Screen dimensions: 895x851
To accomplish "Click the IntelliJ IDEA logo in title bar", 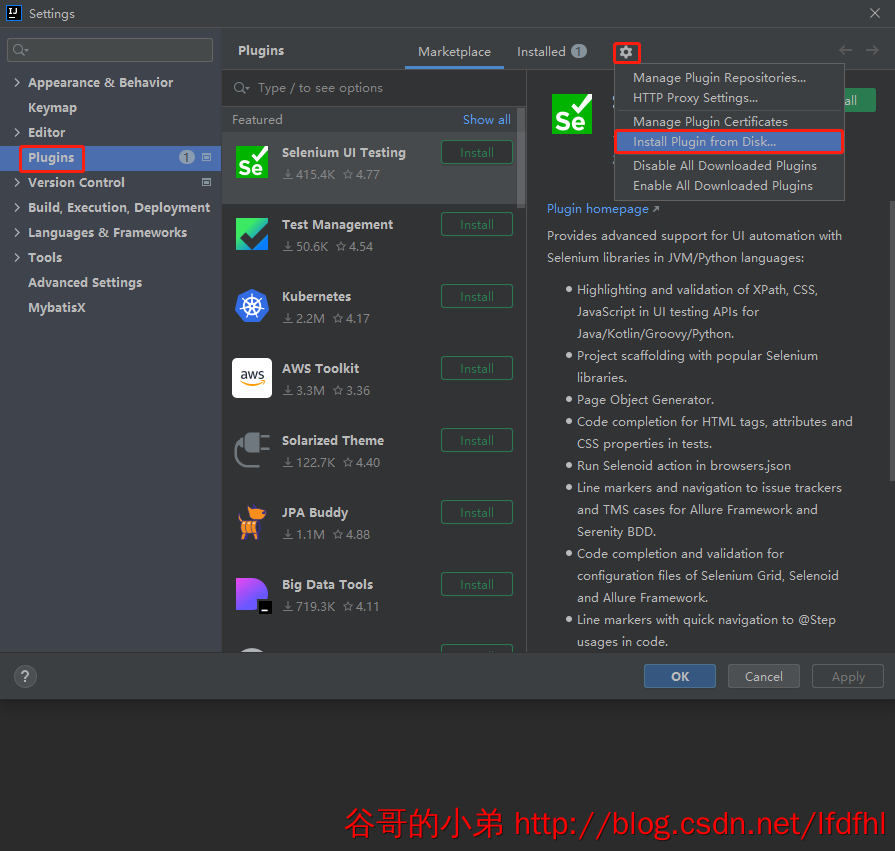I will [14, 13].
